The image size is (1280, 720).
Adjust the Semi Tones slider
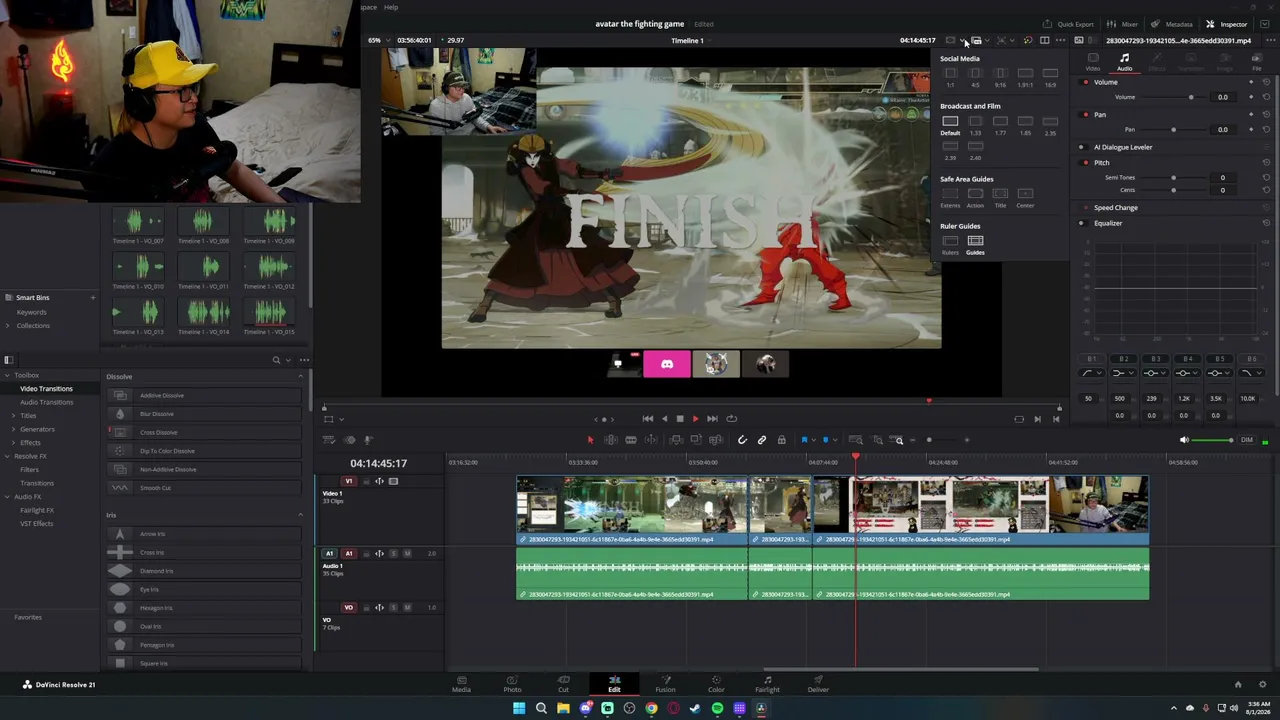1173,178
